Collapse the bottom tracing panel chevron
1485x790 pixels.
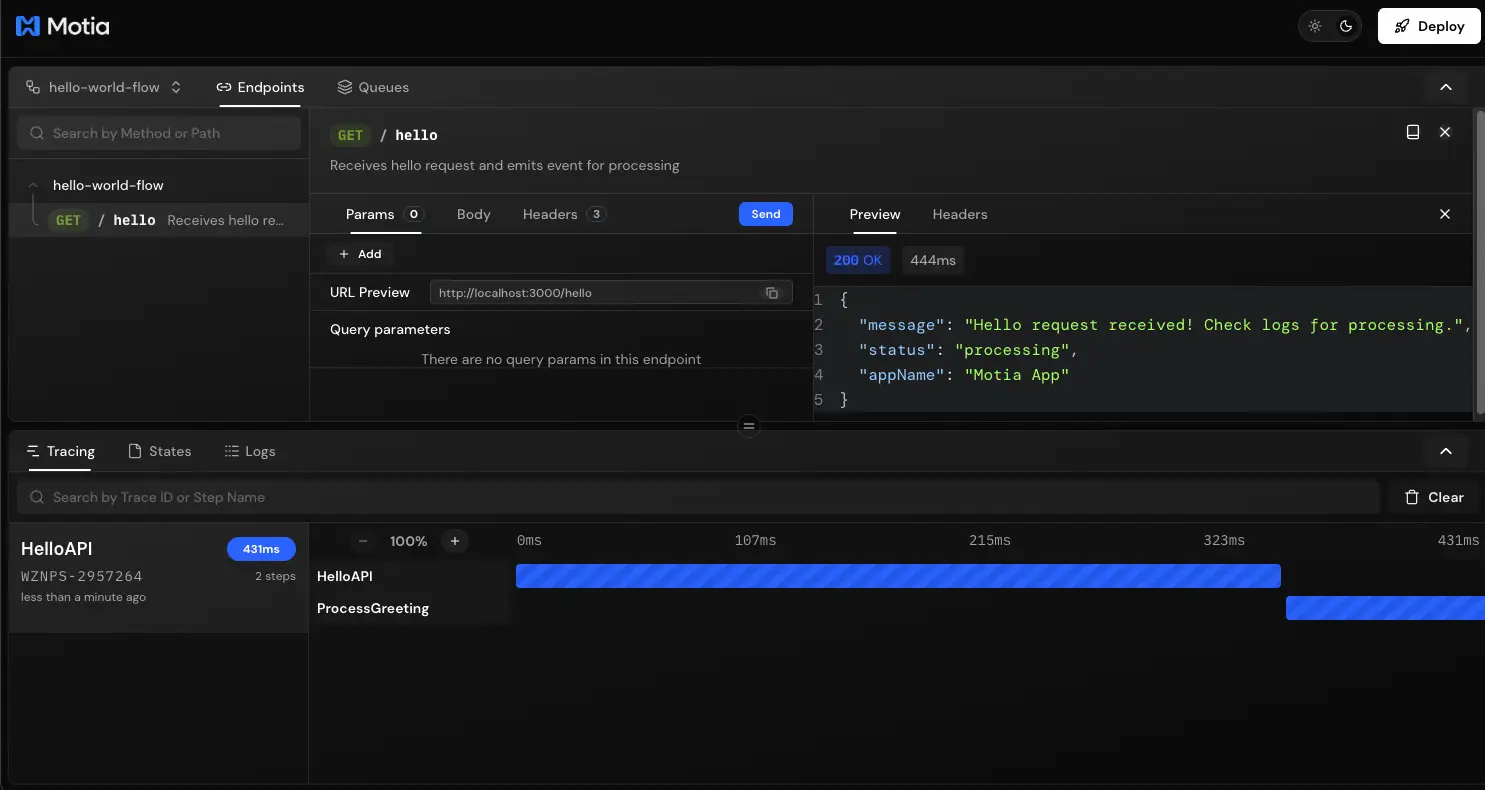click(x=1445, y=451)
